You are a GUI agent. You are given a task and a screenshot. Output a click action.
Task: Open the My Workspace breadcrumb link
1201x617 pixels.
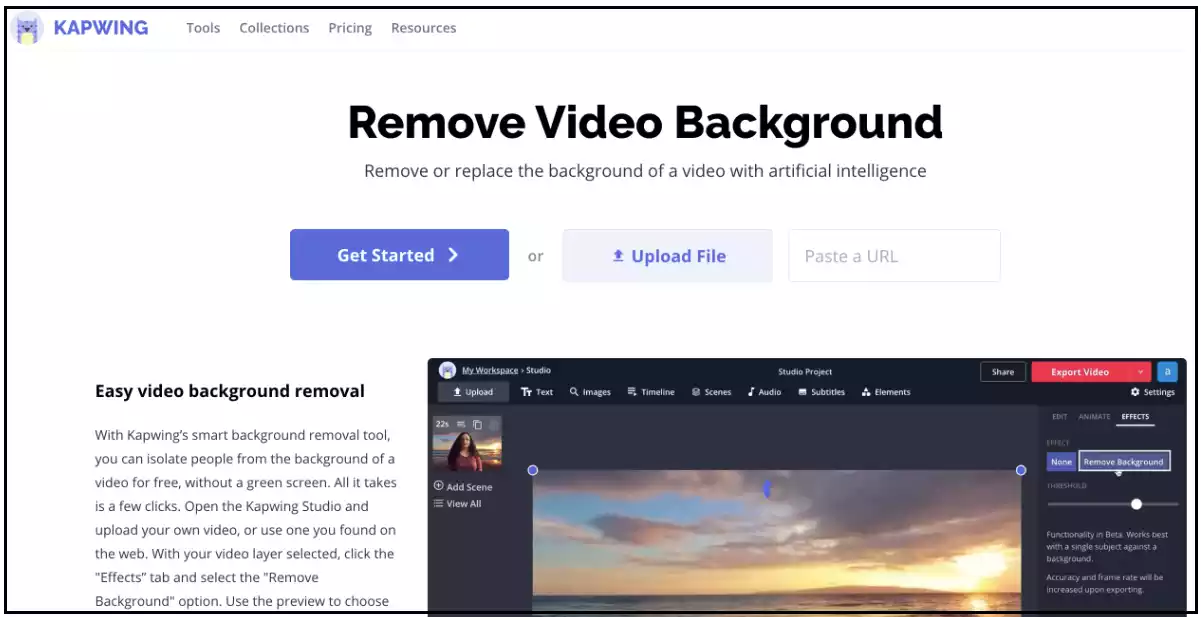point(490,371)
